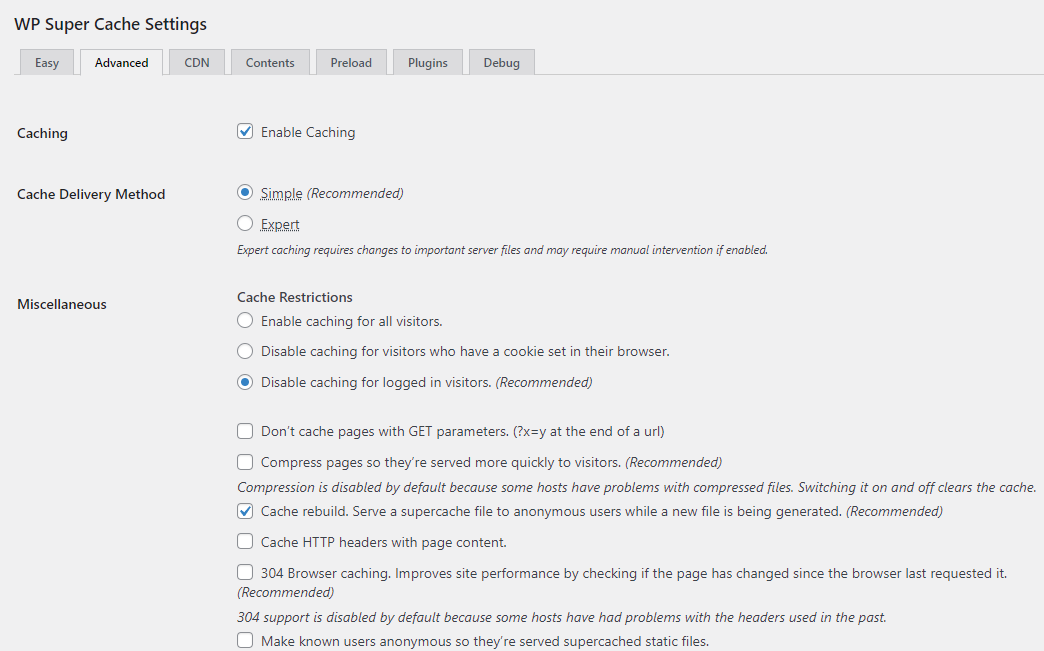Enable Compress pages checkbox
The height and width of the screenshot is (651, 1044).
pos(245,461)
